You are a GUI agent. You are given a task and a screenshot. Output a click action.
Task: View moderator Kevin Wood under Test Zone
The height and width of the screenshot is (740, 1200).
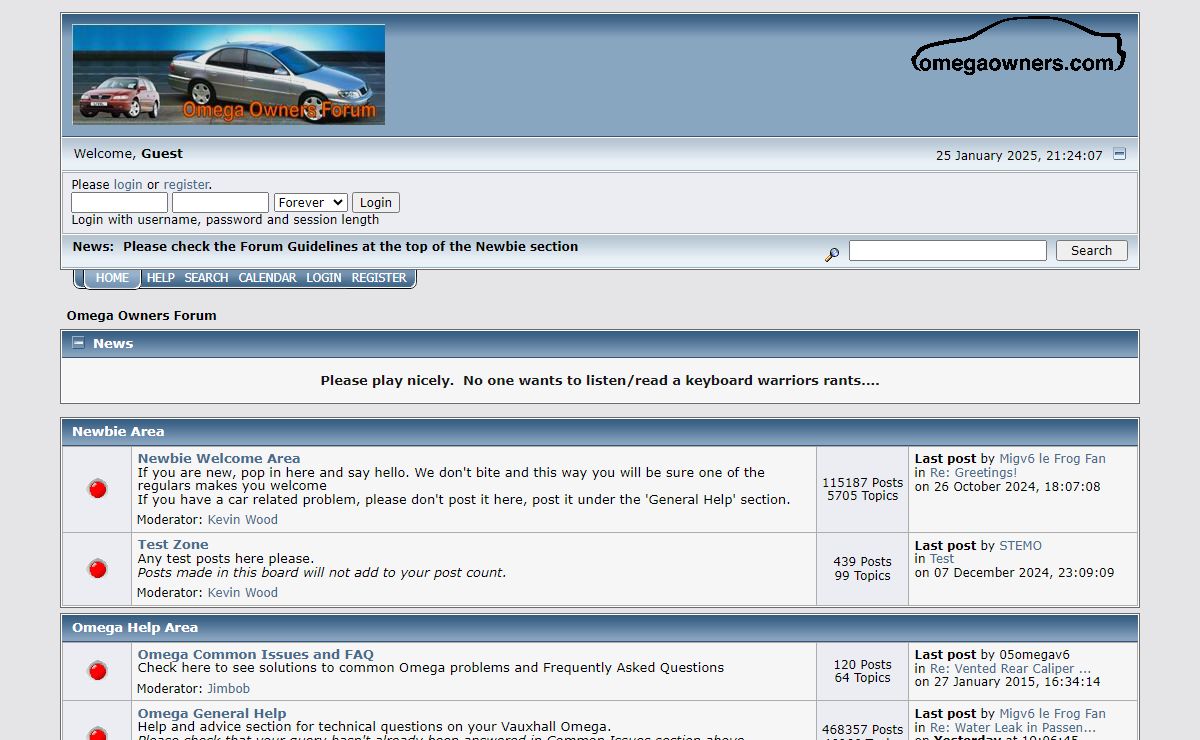(243, 593)
